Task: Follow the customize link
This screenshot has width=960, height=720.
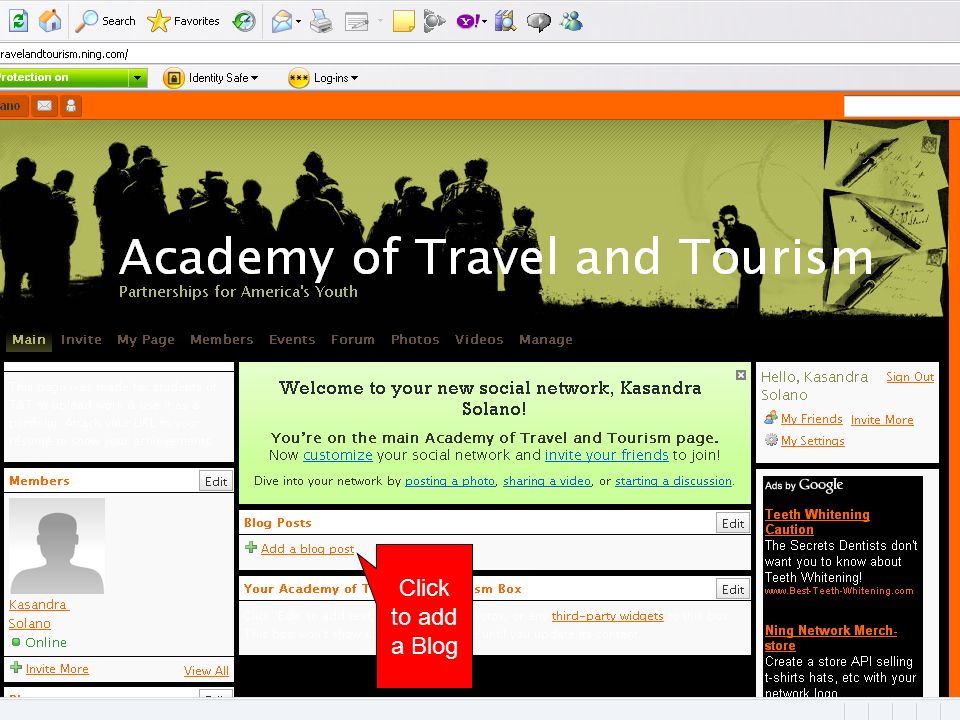Action: [x=338, y=455]
